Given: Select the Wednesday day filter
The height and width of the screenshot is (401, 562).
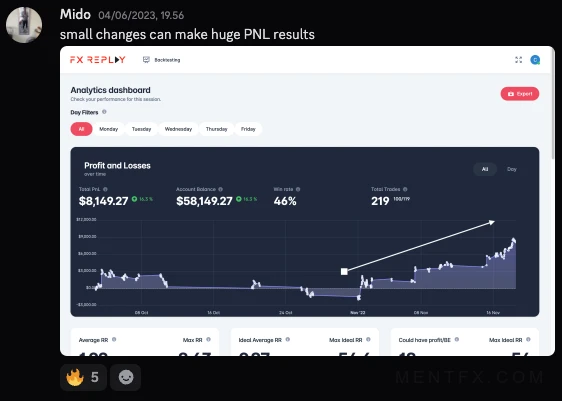Looking at the screenshot, I should 178,129.
